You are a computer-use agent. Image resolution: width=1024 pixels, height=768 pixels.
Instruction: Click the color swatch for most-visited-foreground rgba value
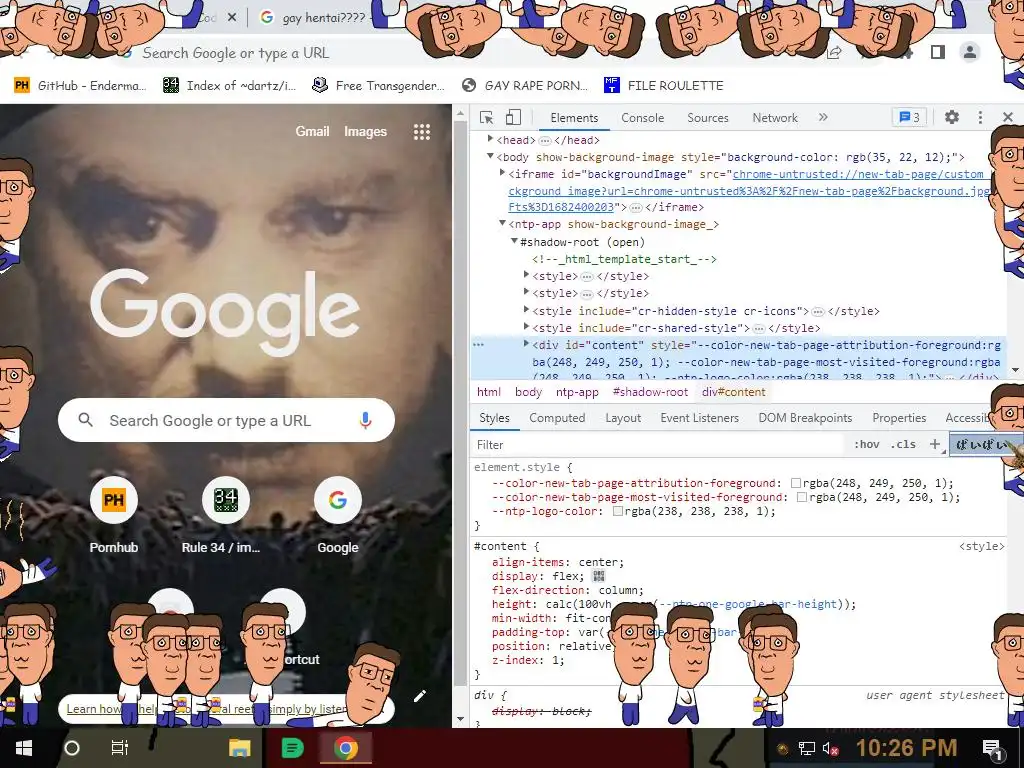[802, 498]
